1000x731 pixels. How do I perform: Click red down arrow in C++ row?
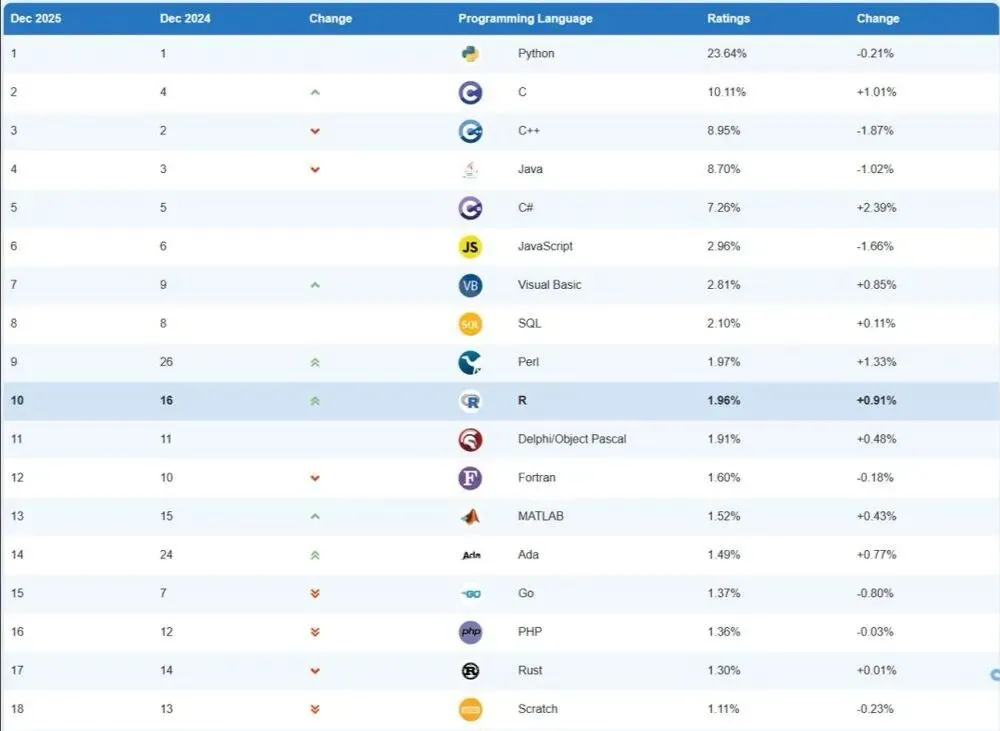314,131
